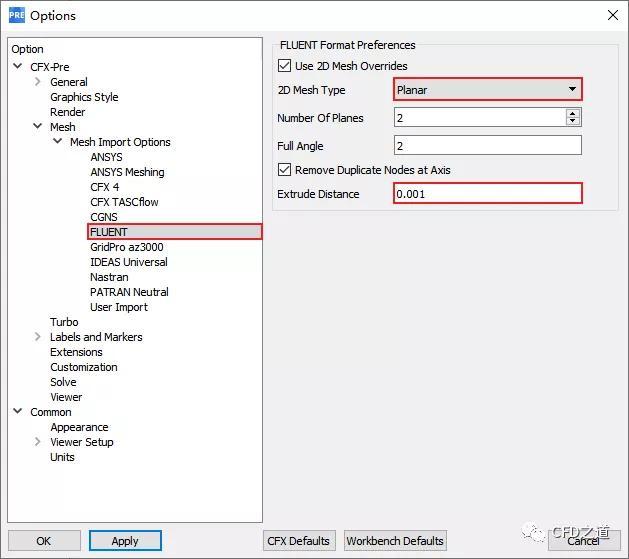
Task: Decrease Number Of Planes with down arrow
Action: coord(573,121)
